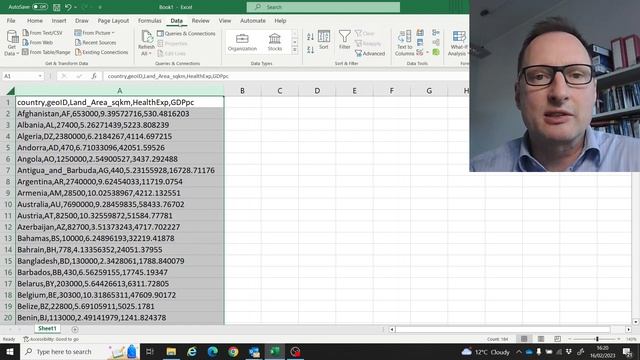
Task: Open What-If Analysis
Action: click(458, 43)
